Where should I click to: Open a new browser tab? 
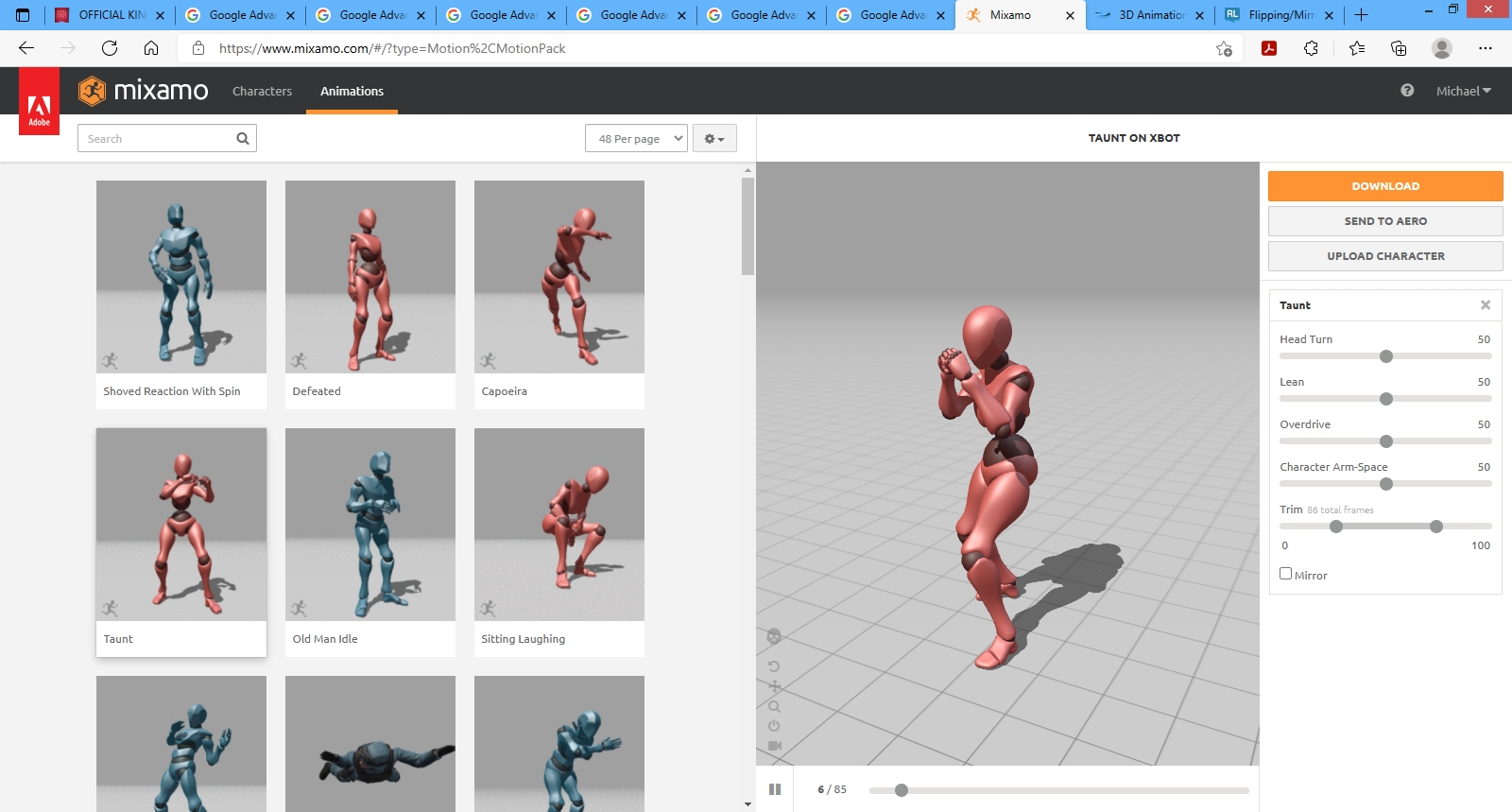click(1361, 15)
